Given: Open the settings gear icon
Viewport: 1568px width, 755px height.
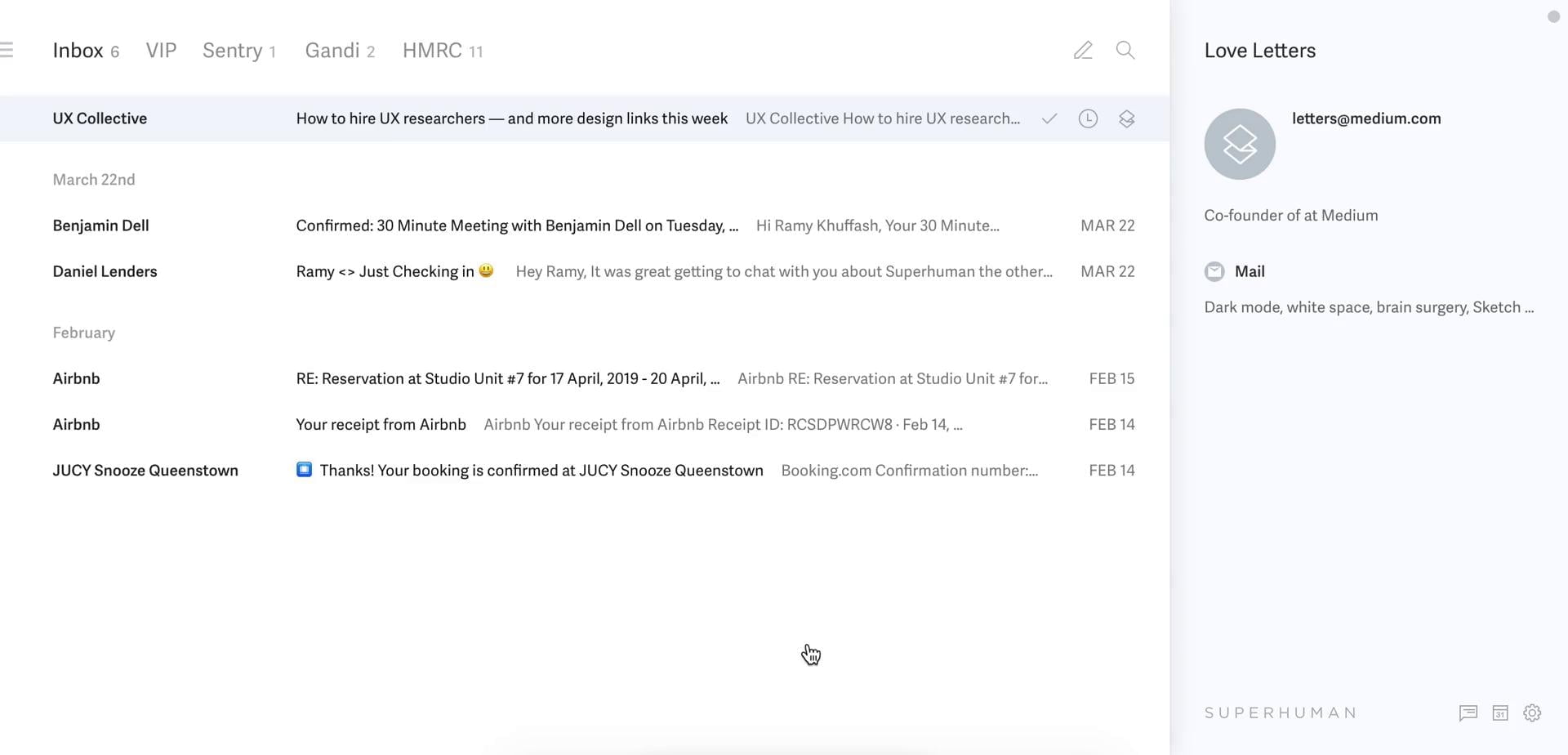Looking at the screenshot, I should click(x=1532, y=713).
